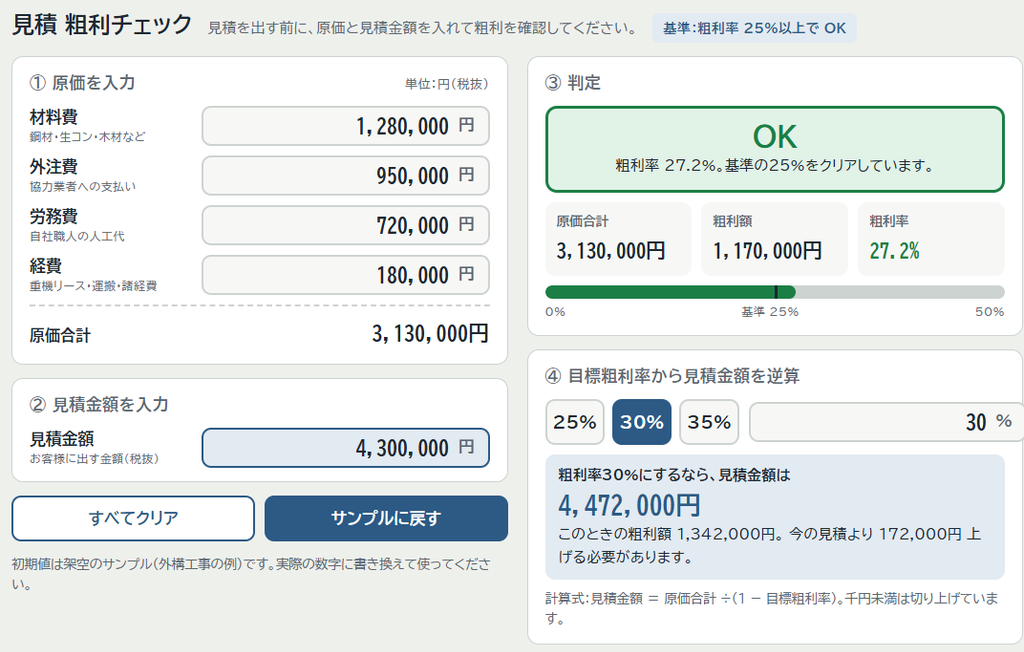
Task: Click the 粗利額 1,170,000円 result card
Action: click(775, 239)
